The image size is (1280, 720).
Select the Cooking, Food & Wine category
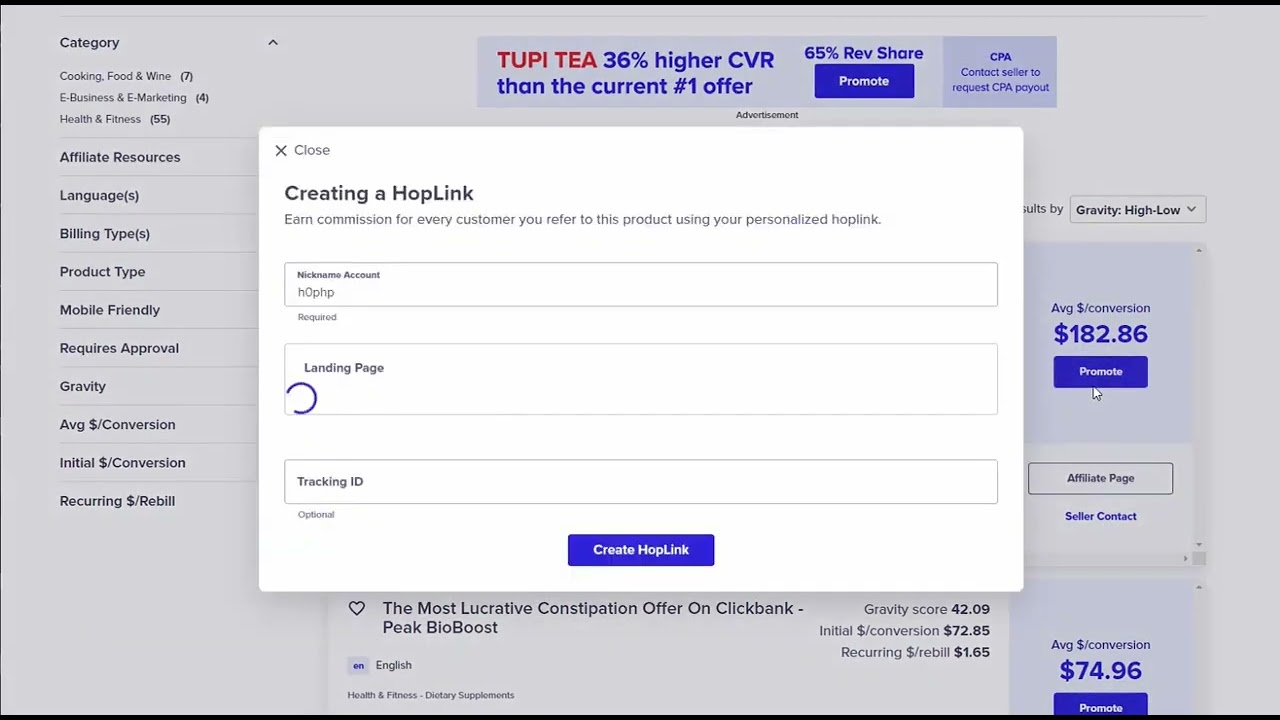click(x=126, y=76)
